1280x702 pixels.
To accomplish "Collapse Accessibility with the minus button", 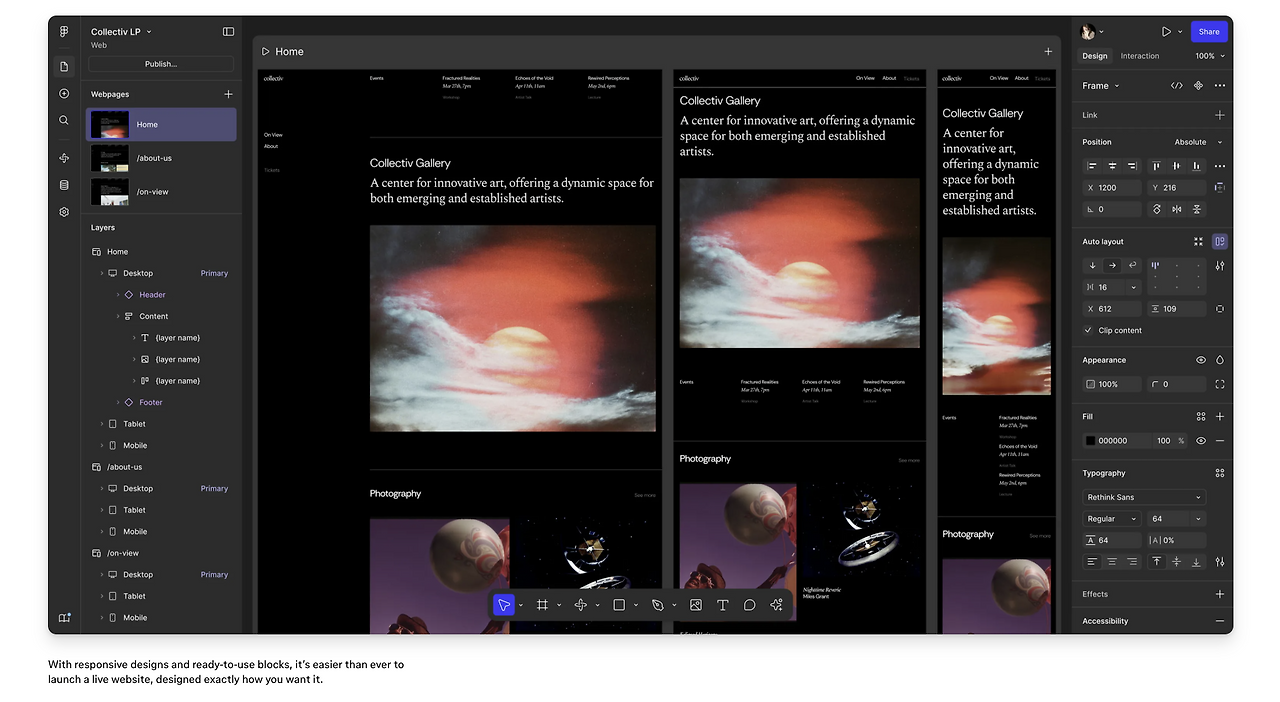I will [1220, 621].
